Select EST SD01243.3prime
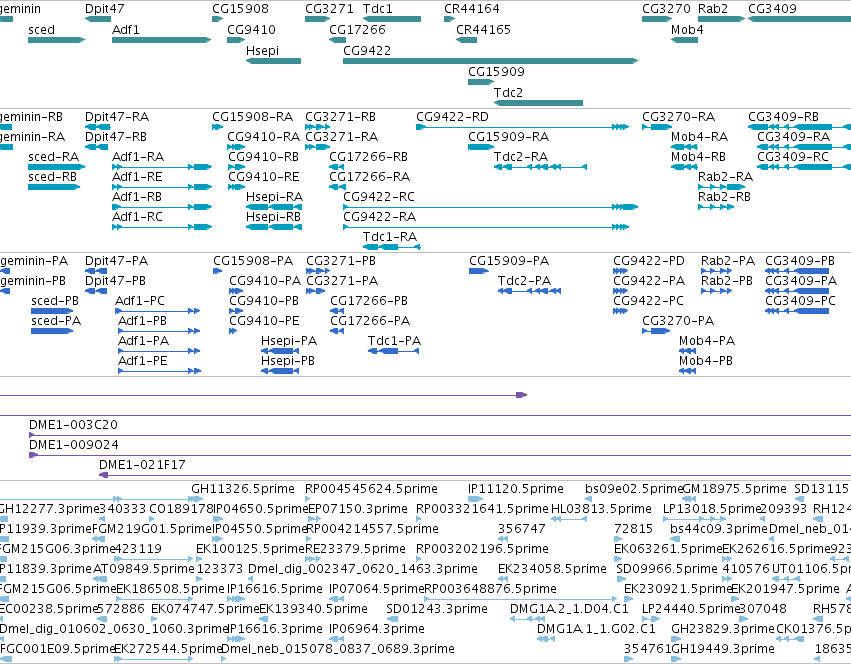 coord(437,609)
